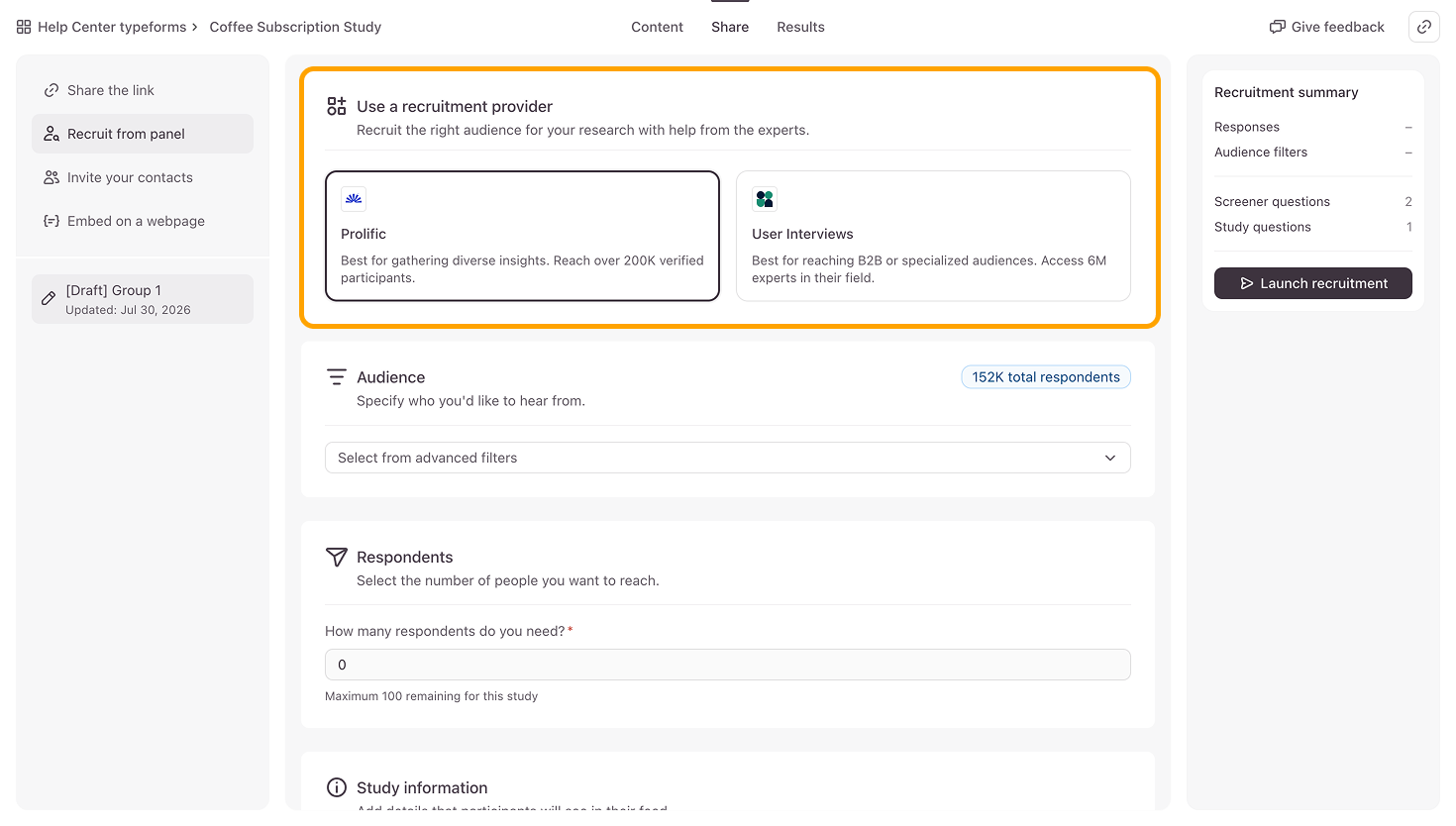Screen dimensions: 1456x826
Task: Click the pencil icon on Draft Group 1
Action: pos(49,298)
